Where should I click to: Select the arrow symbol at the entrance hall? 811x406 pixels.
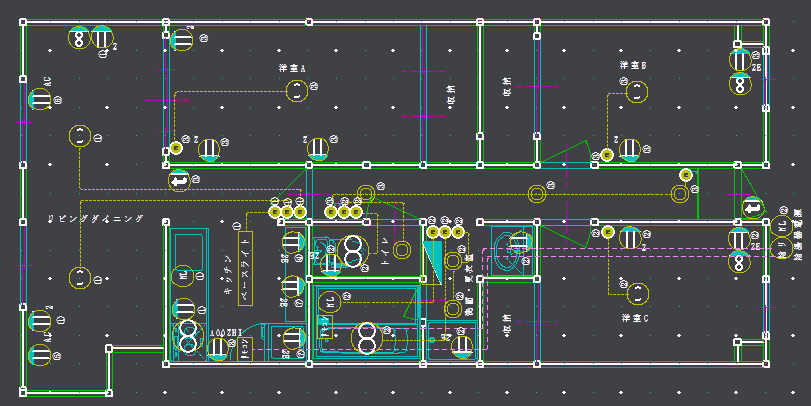click(x=753, y=208)
